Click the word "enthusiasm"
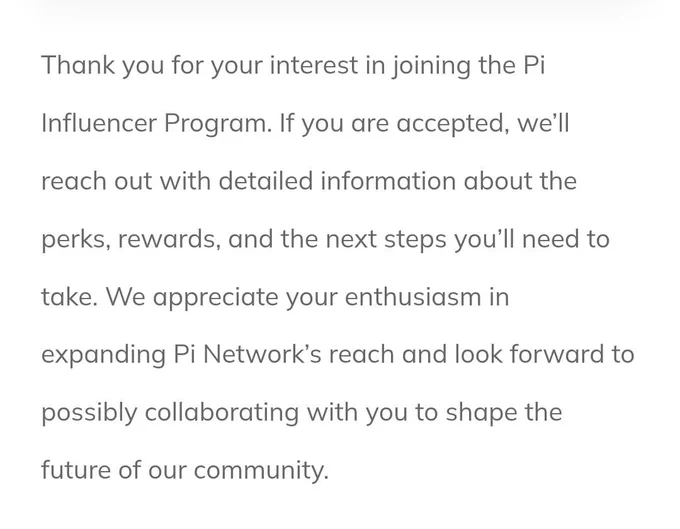 413,297
